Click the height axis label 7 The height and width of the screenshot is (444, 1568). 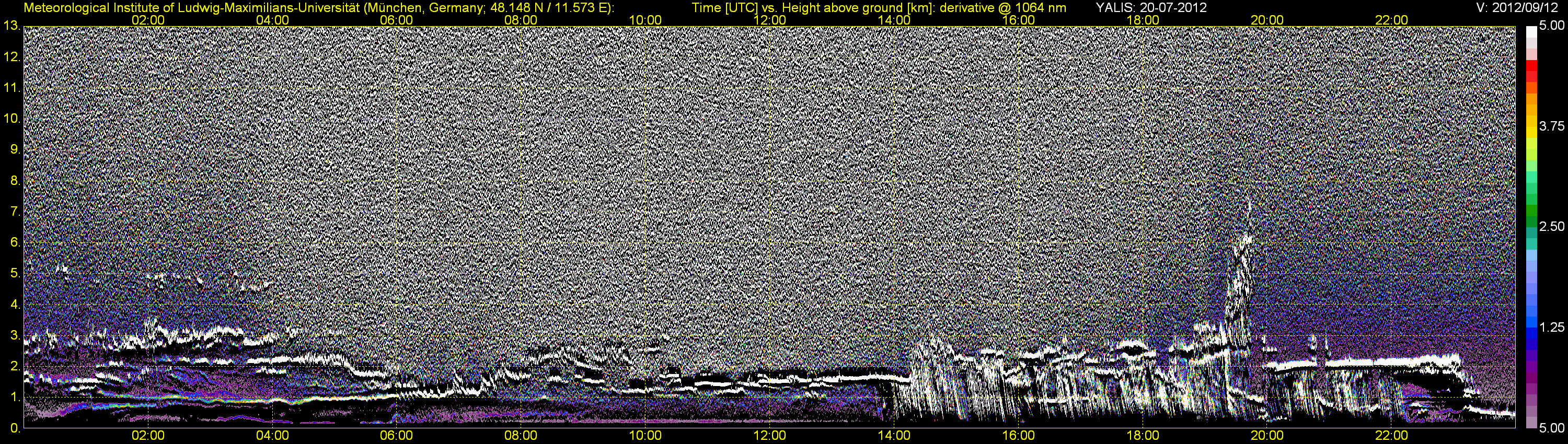[15, 212]
